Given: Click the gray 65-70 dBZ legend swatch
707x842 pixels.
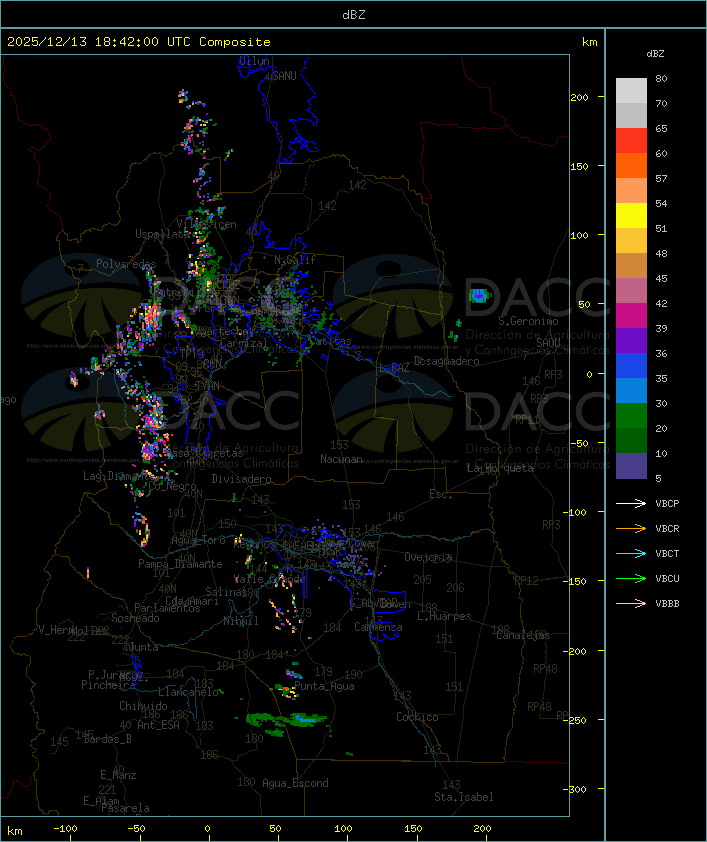Looking at the screenshot, I should 631,116.
